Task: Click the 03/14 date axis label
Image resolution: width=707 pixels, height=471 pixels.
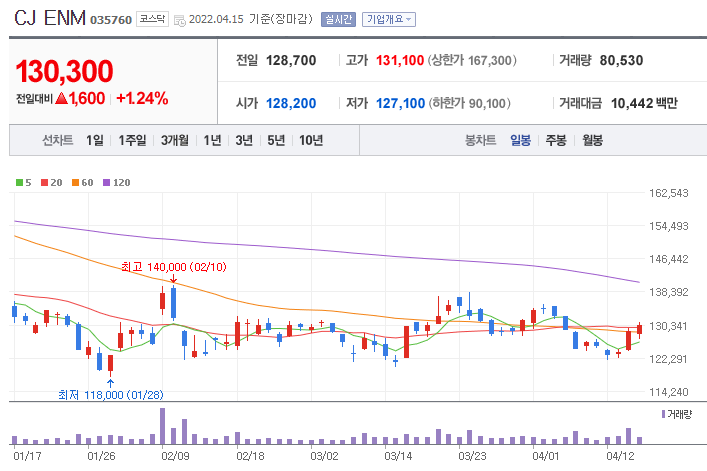Action: [x=398, y=456]
